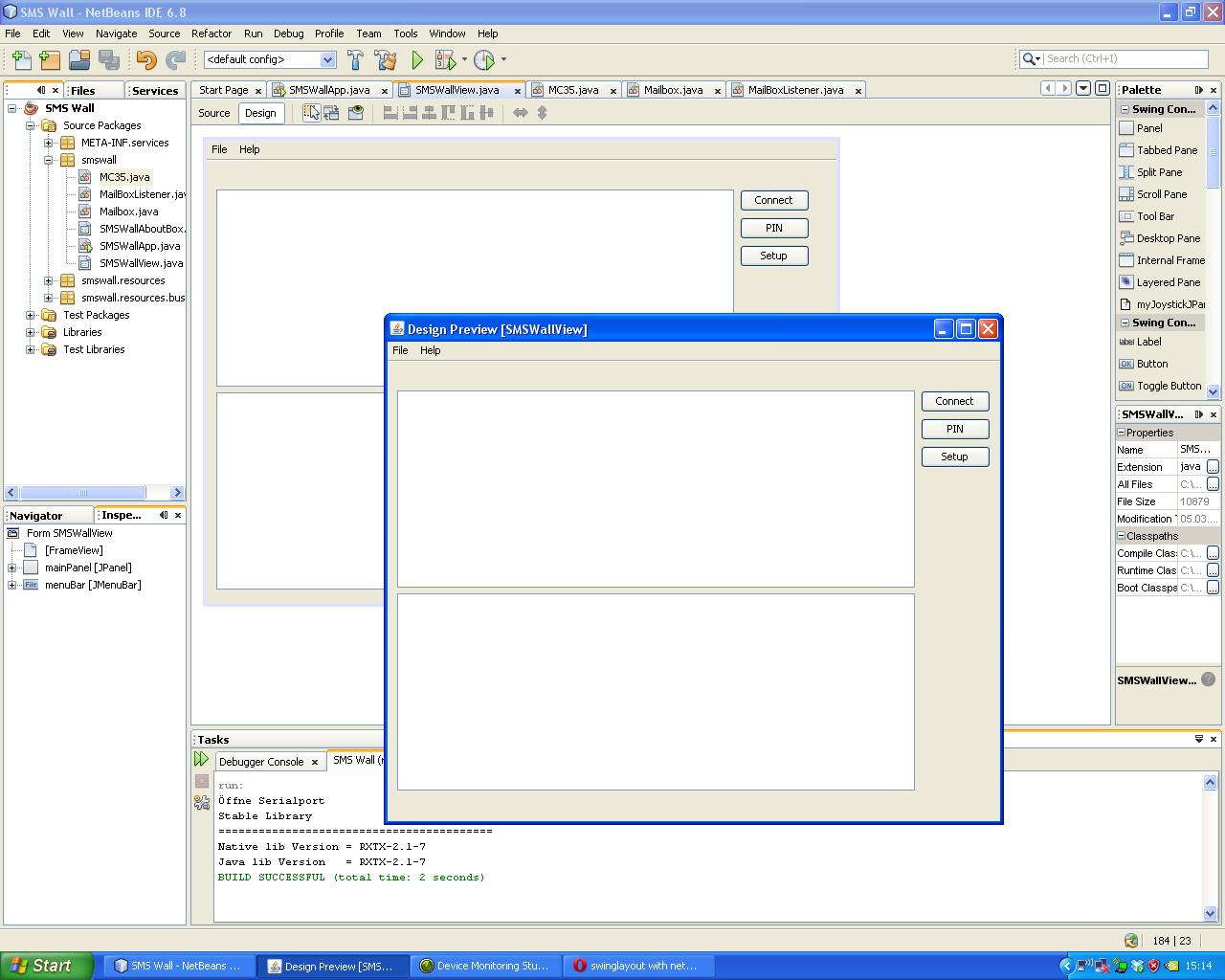Switch to the MailBoxListener.java editor tab
Viewport: 1225px width, 980px height.
click(796, 90)
